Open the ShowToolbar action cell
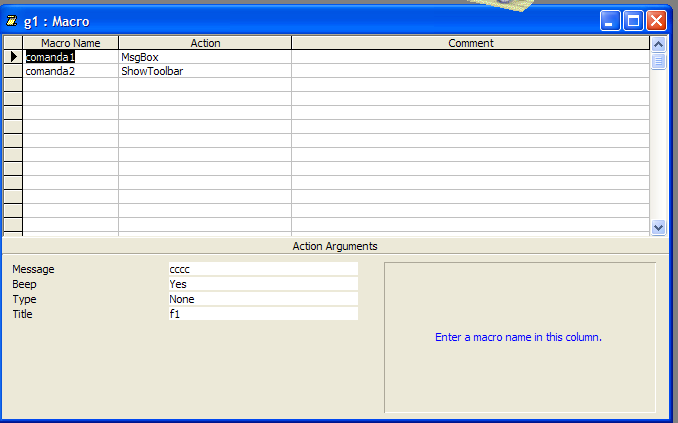Viewport: 678px width, 423px height. tap(205, 71)
